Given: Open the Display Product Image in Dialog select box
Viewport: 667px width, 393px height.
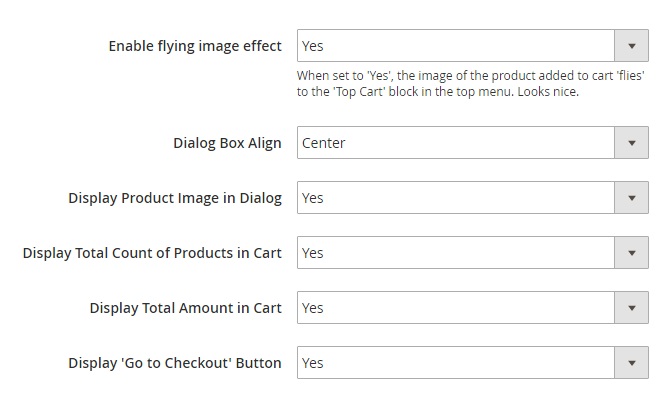Looking at the screenshot, I should click(473, 198).
